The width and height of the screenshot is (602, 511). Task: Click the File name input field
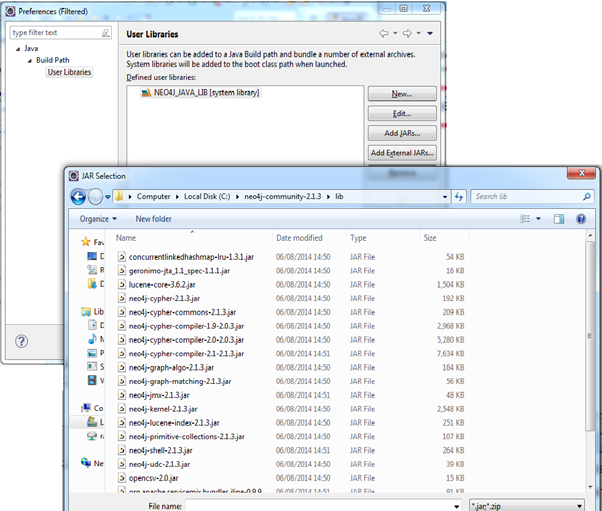click(x=319, y=506)
